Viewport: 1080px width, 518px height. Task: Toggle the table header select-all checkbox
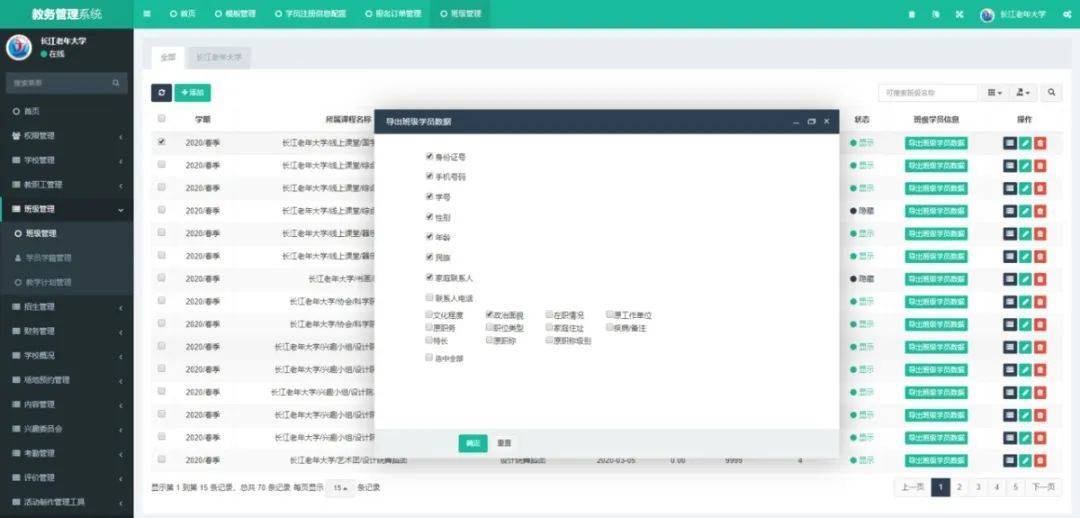coord(161,118)
